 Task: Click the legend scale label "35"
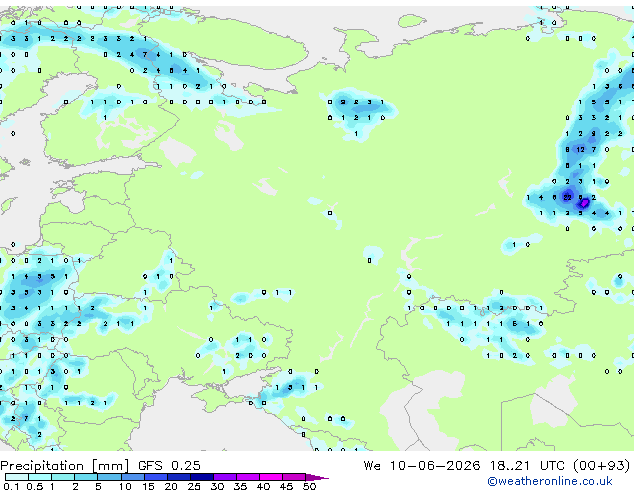pyautogui.click(x=240, y=486)
